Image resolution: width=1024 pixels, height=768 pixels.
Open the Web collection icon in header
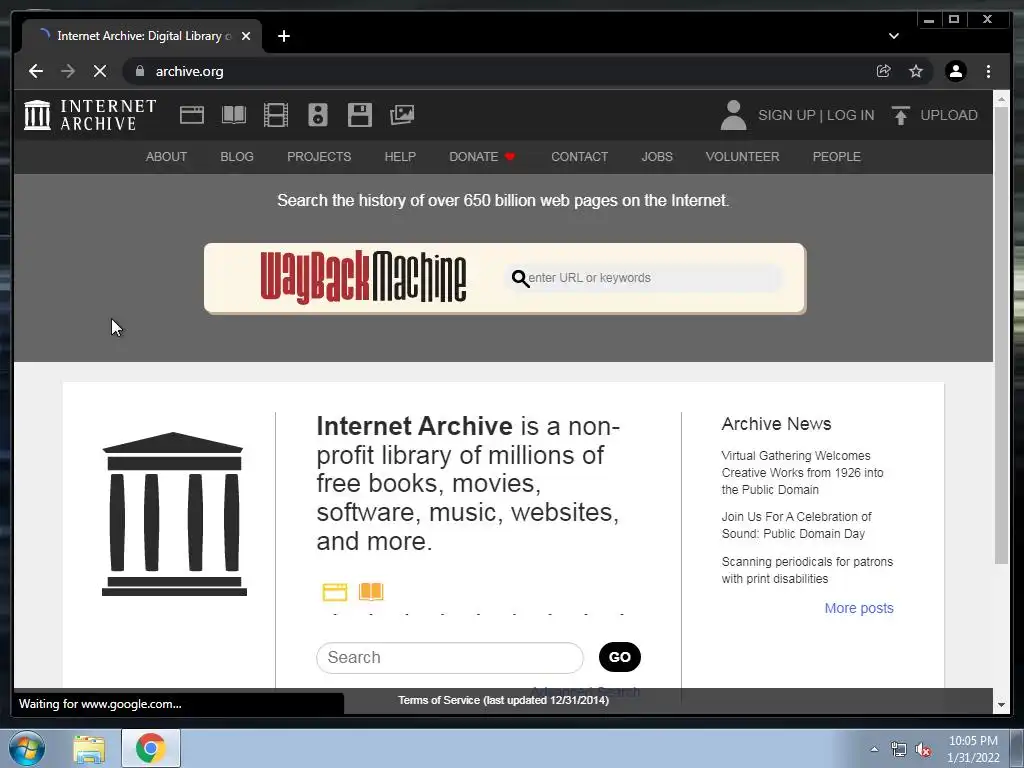coord(192,115)
